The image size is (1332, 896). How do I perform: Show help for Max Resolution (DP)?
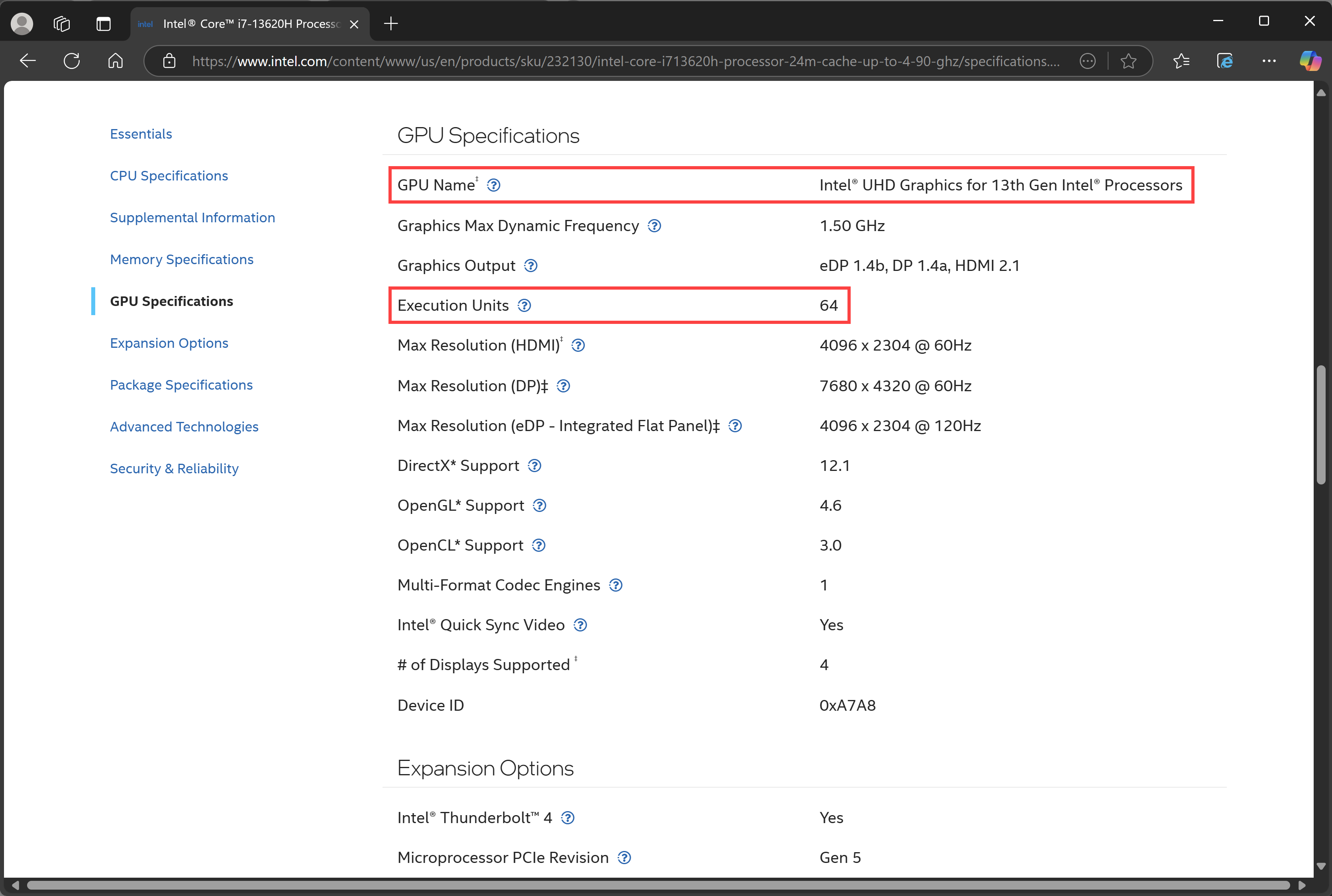tap(563, 386)
